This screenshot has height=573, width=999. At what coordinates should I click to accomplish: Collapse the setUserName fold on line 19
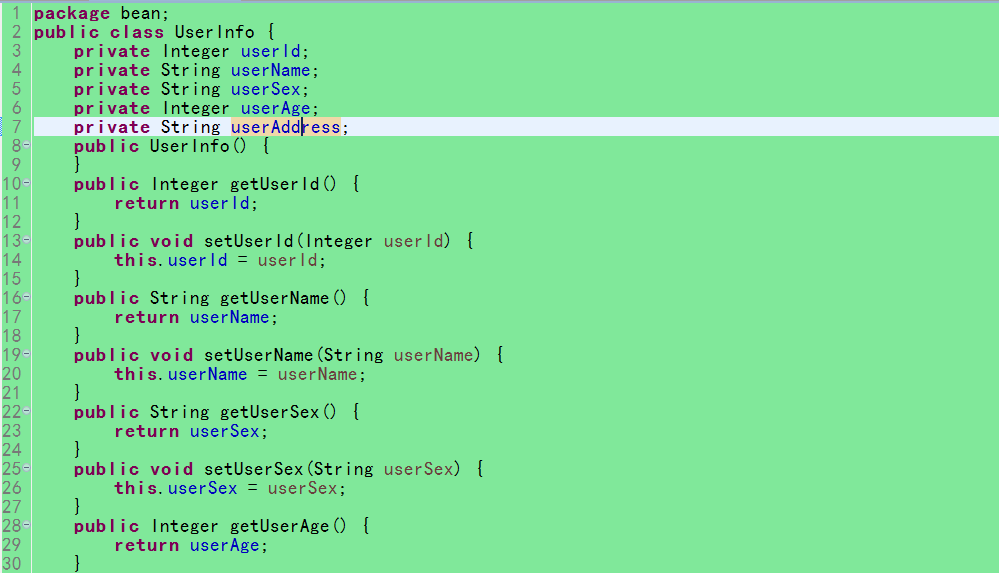coord(27,354)
